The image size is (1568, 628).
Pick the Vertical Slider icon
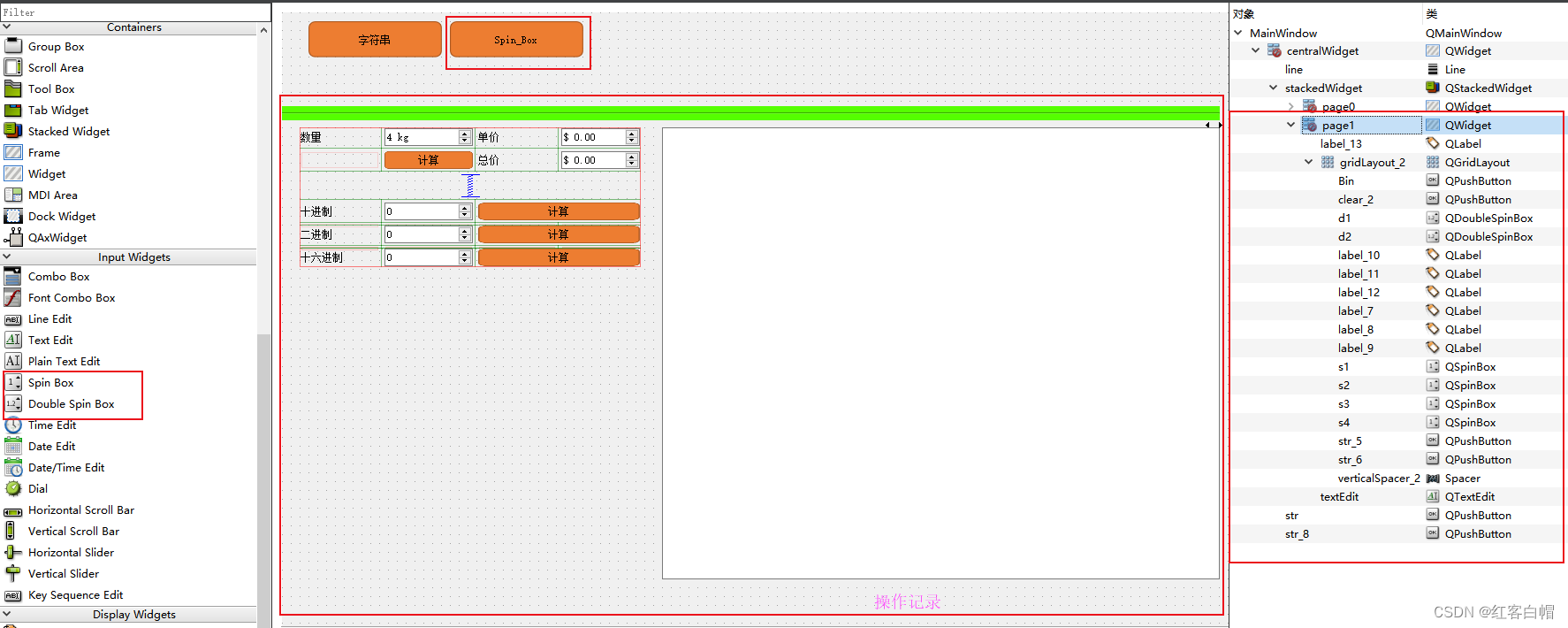[x=13, y=573]
